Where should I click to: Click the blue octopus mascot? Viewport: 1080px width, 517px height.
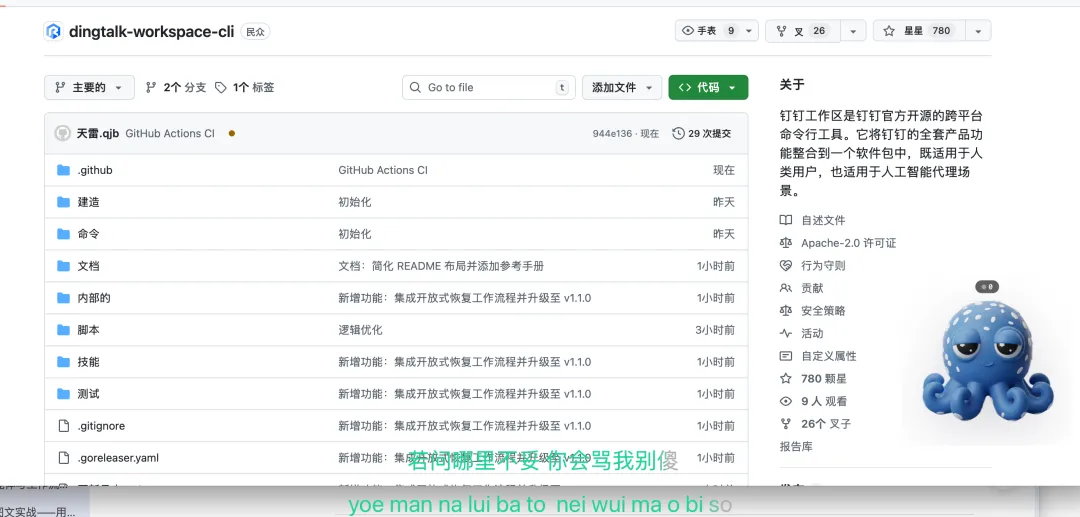click(x=988, y=362)
